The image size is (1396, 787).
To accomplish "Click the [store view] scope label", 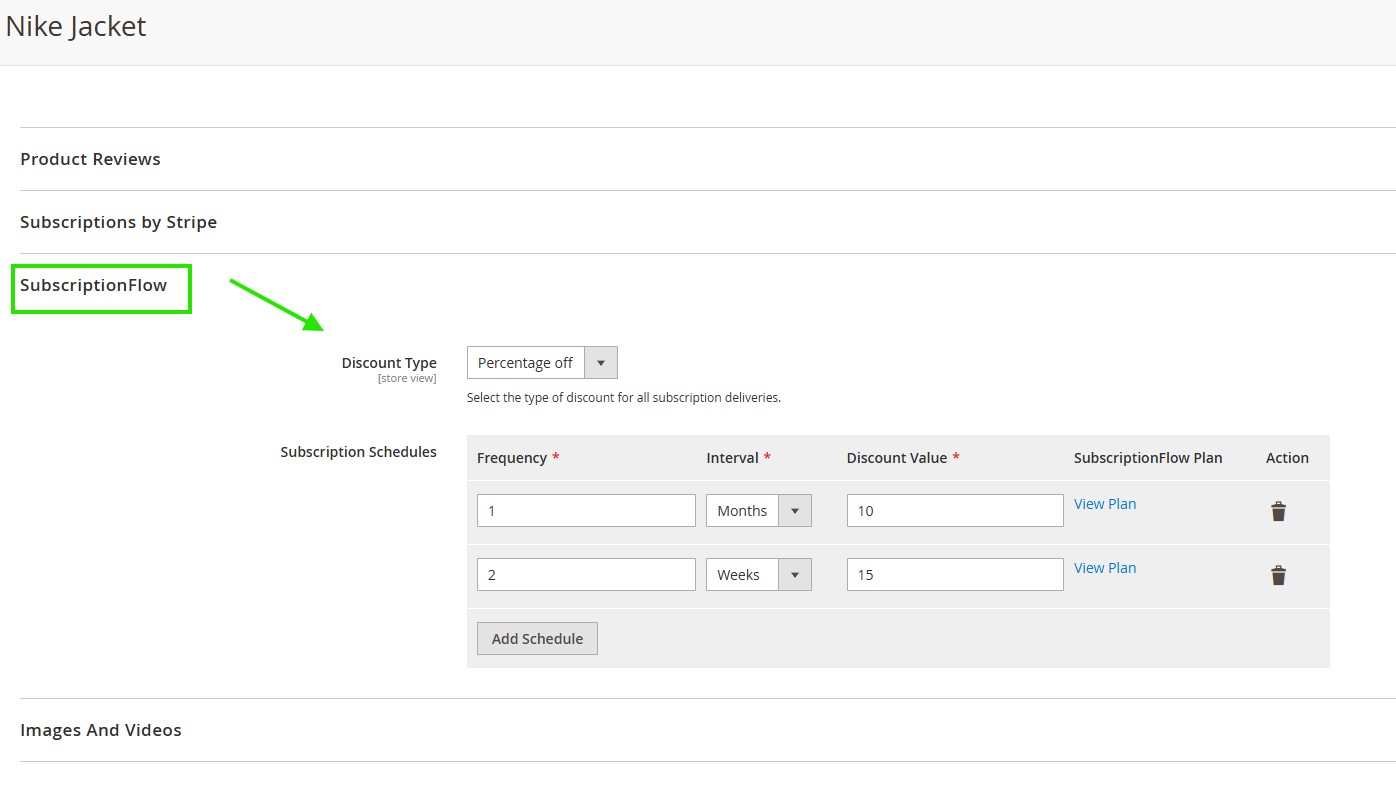I will click(x=407, y=378).
